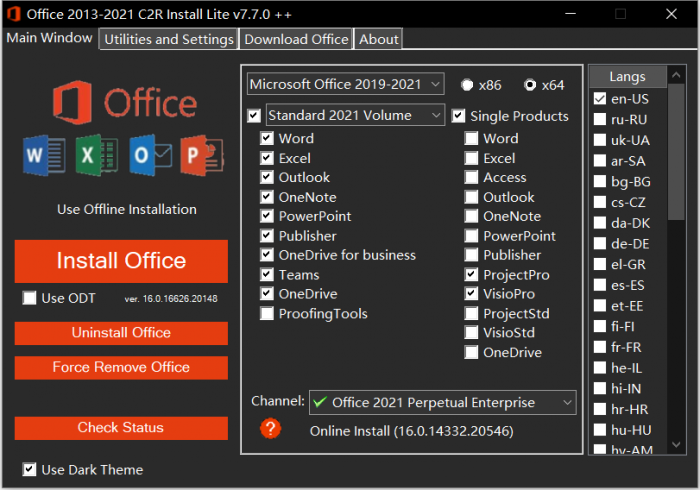Uncheck the VisioPro checkbox
The height and width of the screenshot is (490, 700).
click(471, 294)
